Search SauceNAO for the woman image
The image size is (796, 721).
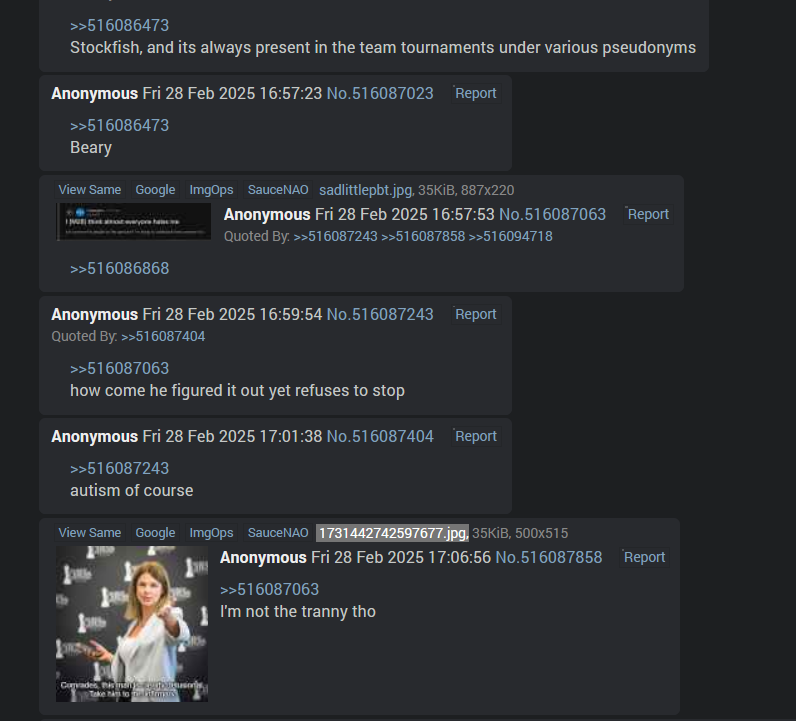(278, 533)
